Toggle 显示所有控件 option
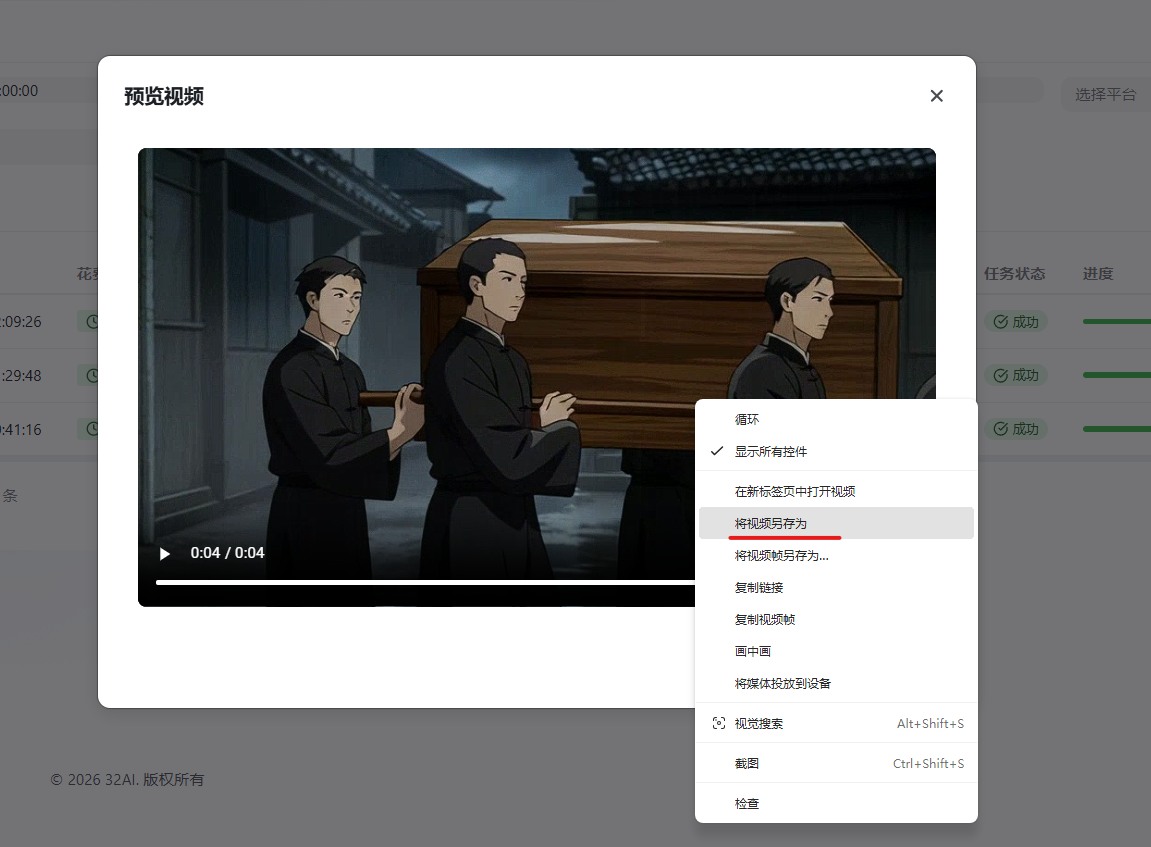1151x847 pixels. click(835, 451)
